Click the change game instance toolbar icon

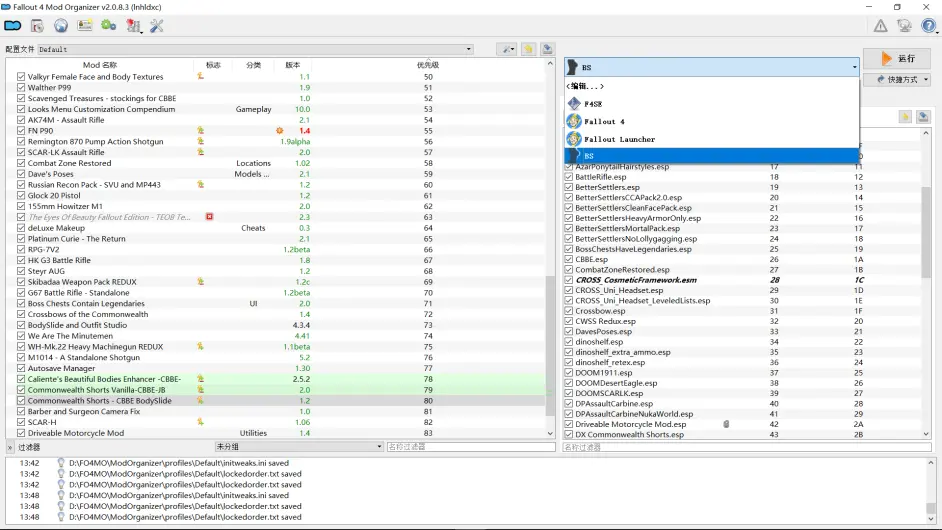click(13, 26)
